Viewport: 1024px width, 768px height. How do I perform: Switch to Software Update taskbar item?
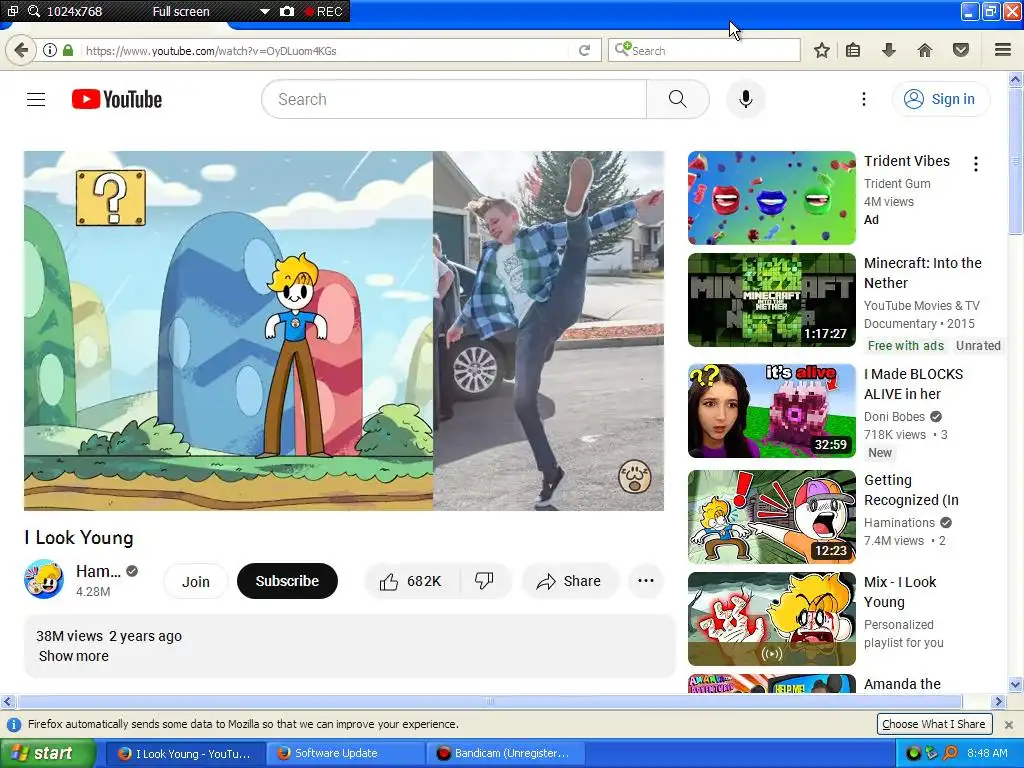(x=345, y=754)
